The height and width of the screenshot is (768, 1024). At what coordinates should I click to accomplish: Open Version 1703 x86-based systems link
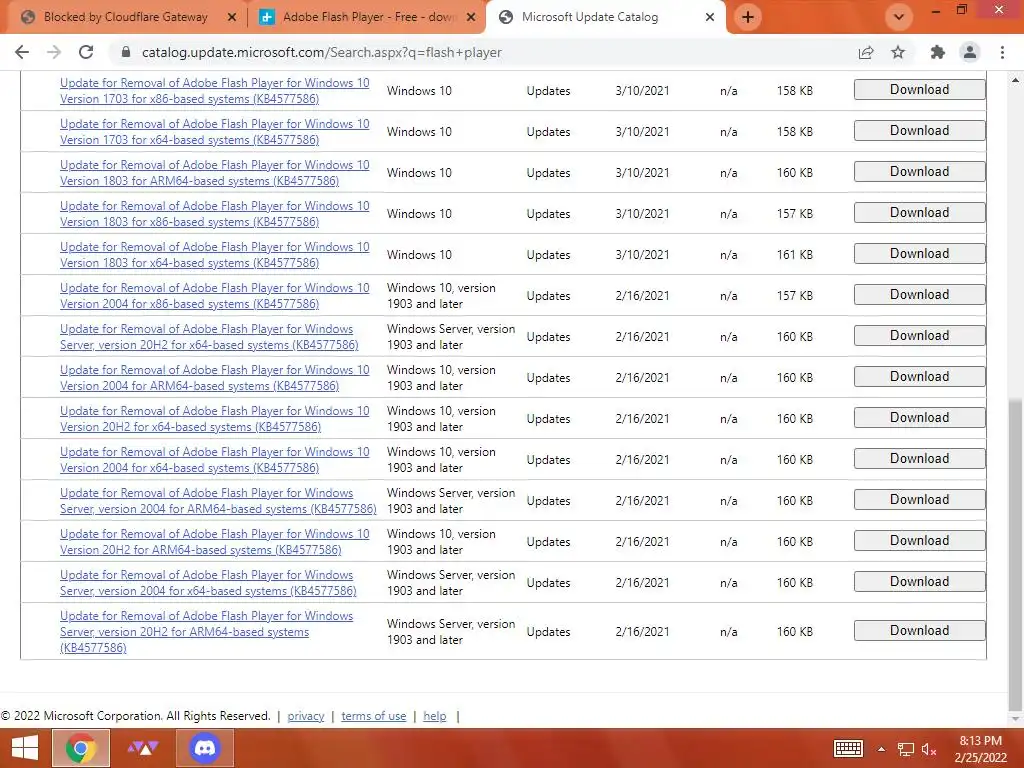tap(215, 91)
